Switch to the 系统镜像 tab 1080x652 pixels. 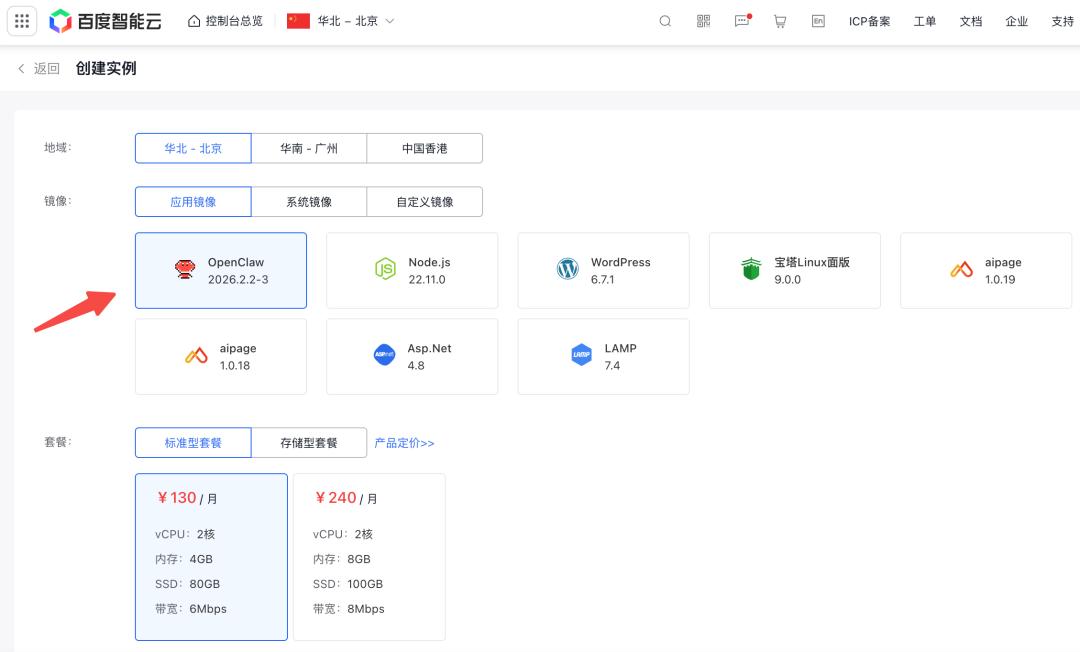pos(309,202)
